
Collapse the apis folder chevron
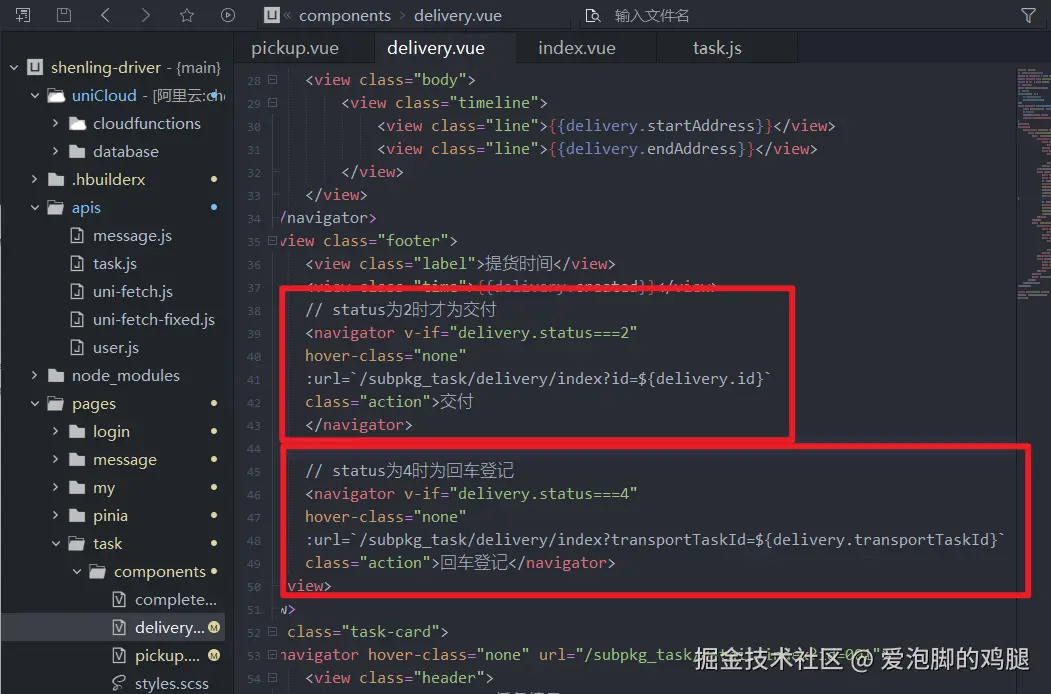pos(35,208)
